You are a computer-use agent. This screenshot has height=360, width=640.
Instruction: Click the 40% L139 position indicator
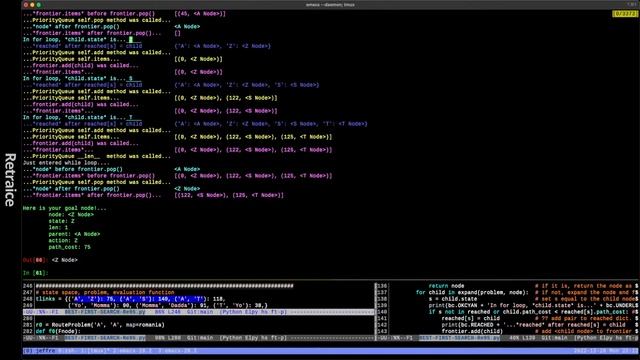[522, 338]
